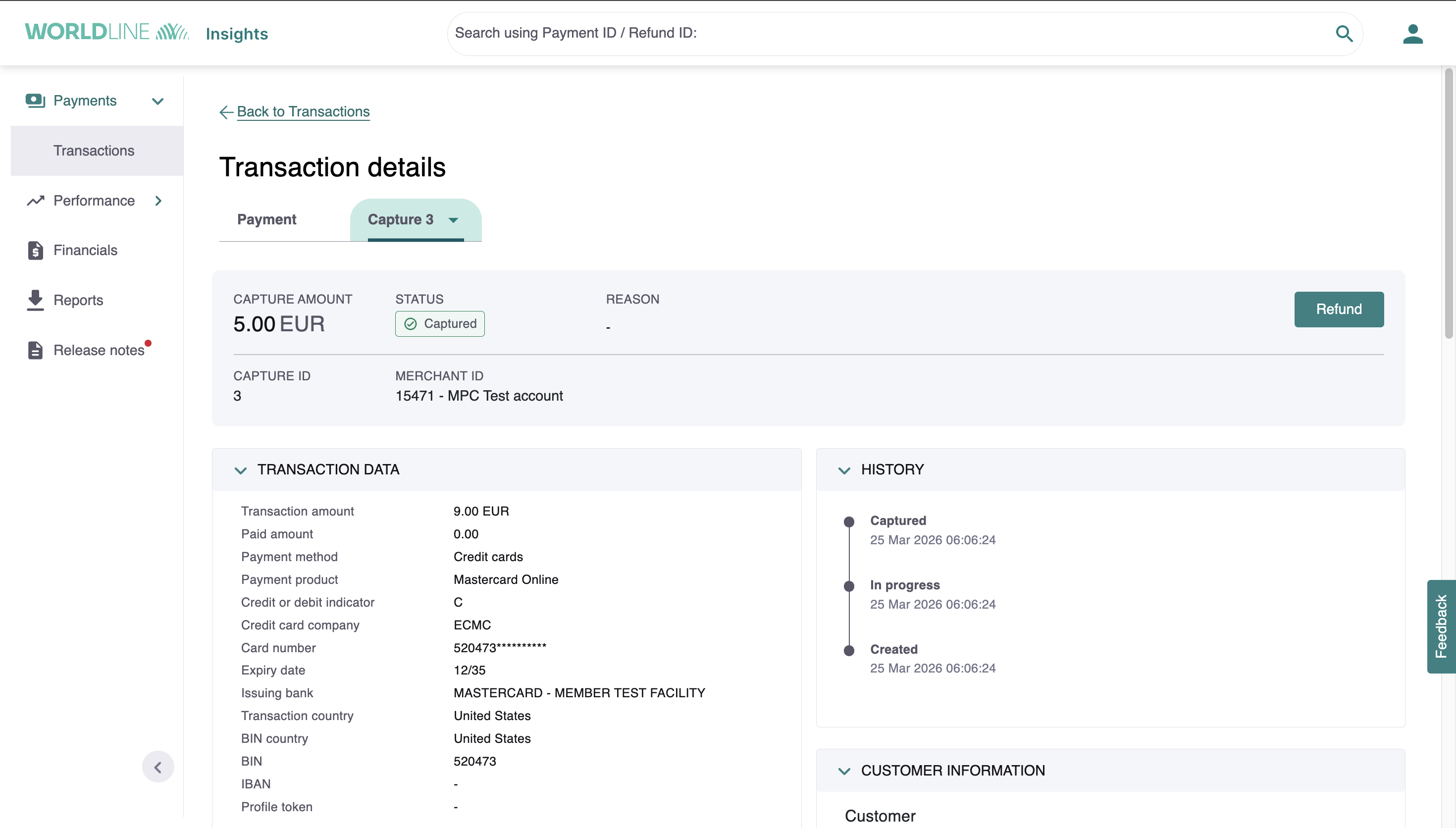Image resolution: width=1456 pixels, height=828 pixels.
Task: Click MASTERCARD - MEMBER TEST FACILITY value
Action: 579,693
